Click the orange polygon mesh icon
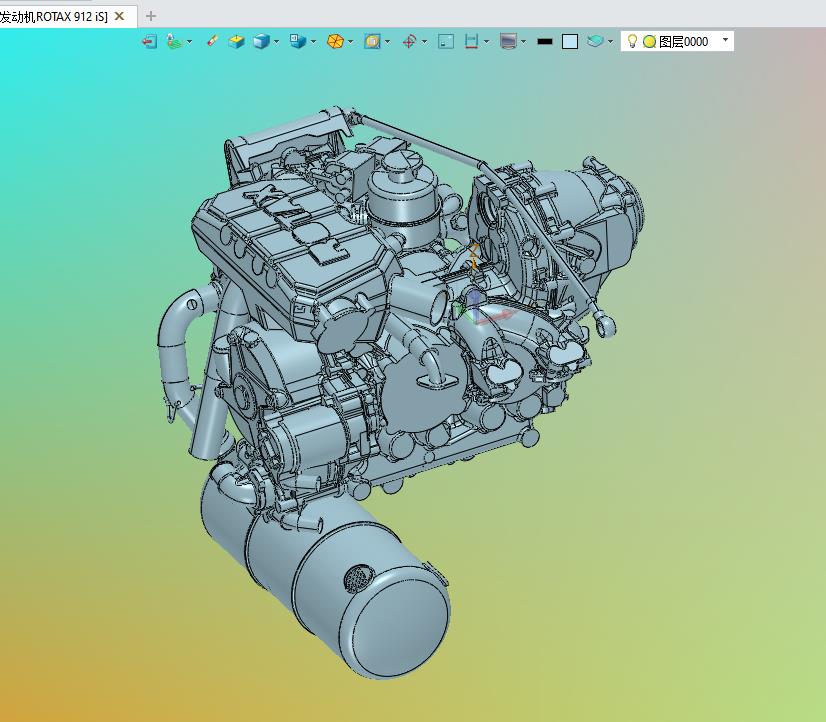This screenshot has width=826, height=722. (x=335, y=41)
